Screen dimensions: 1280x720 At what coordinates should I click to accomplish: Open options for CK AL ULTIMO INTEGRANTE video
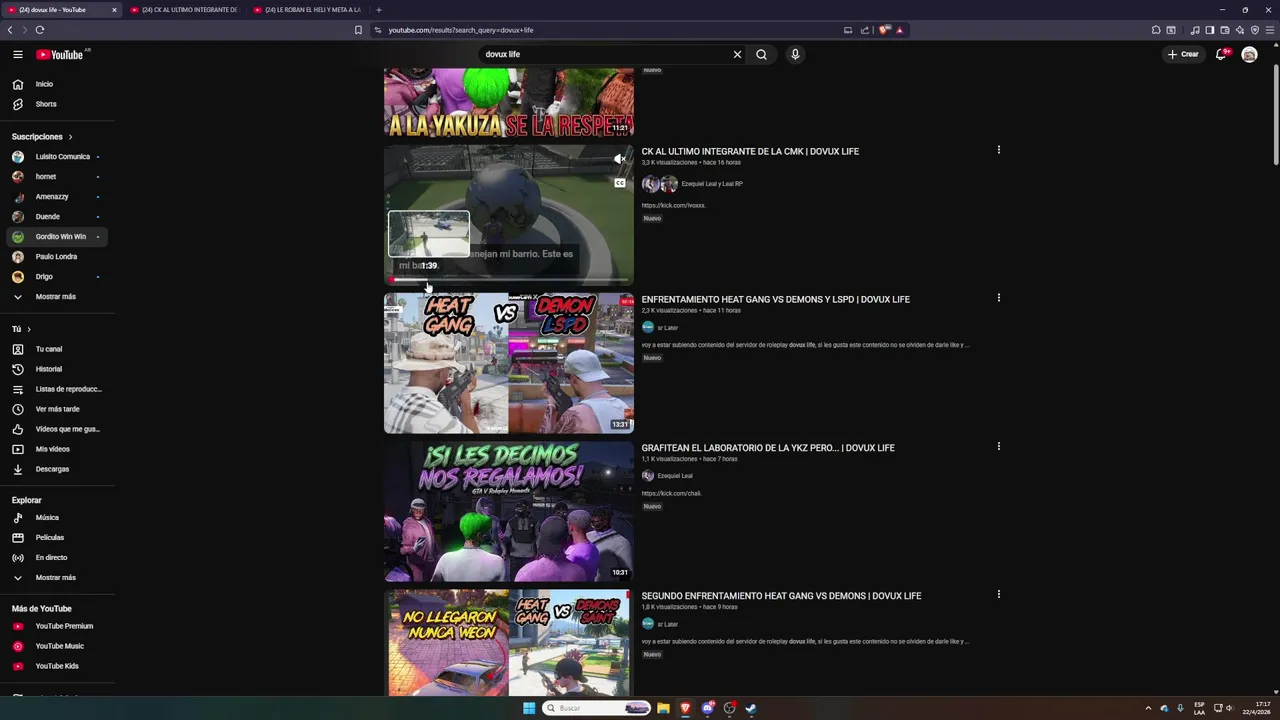point(998,150)
